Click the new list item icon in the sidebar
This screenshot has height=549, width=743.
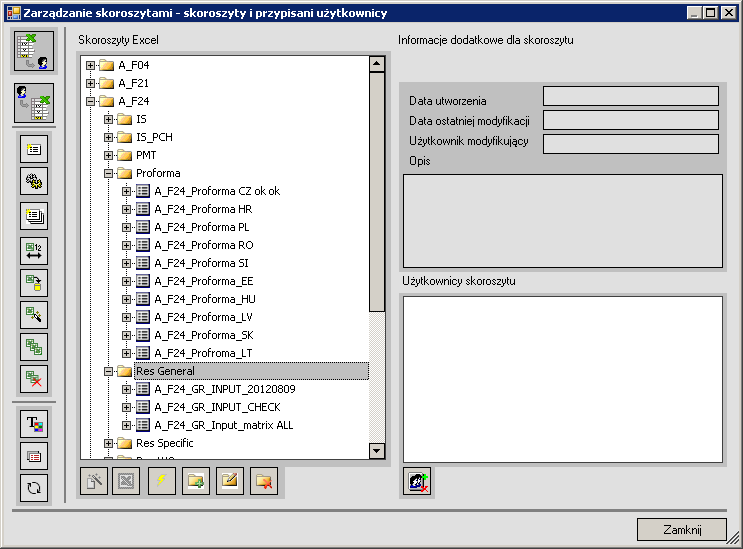coord(34,149)
